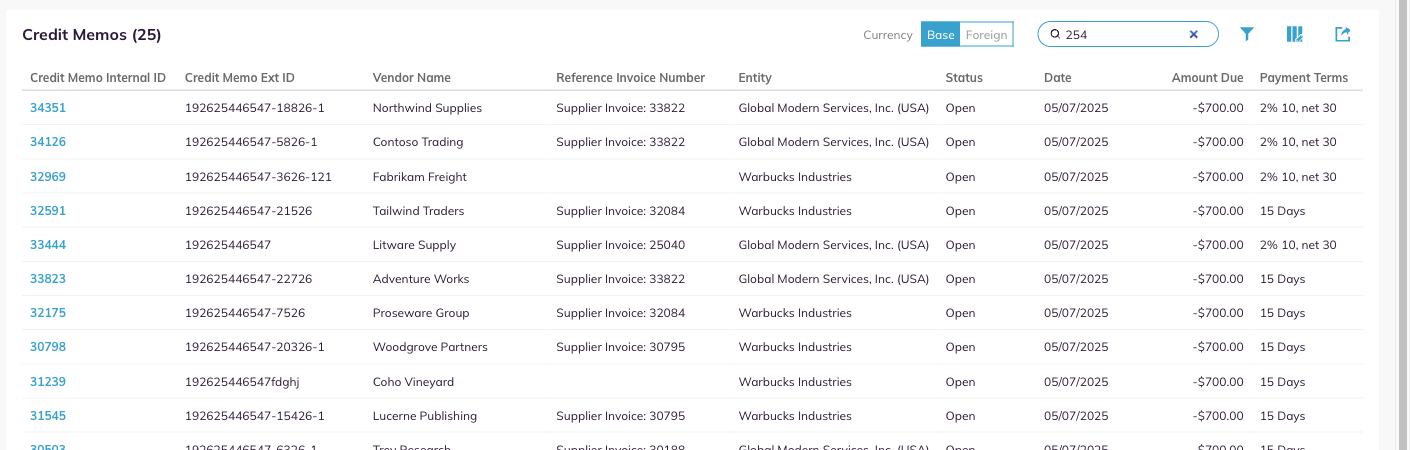Screen dimensions: 1410x450
Task: Sort by Status column header
Action: coord(964,78)
